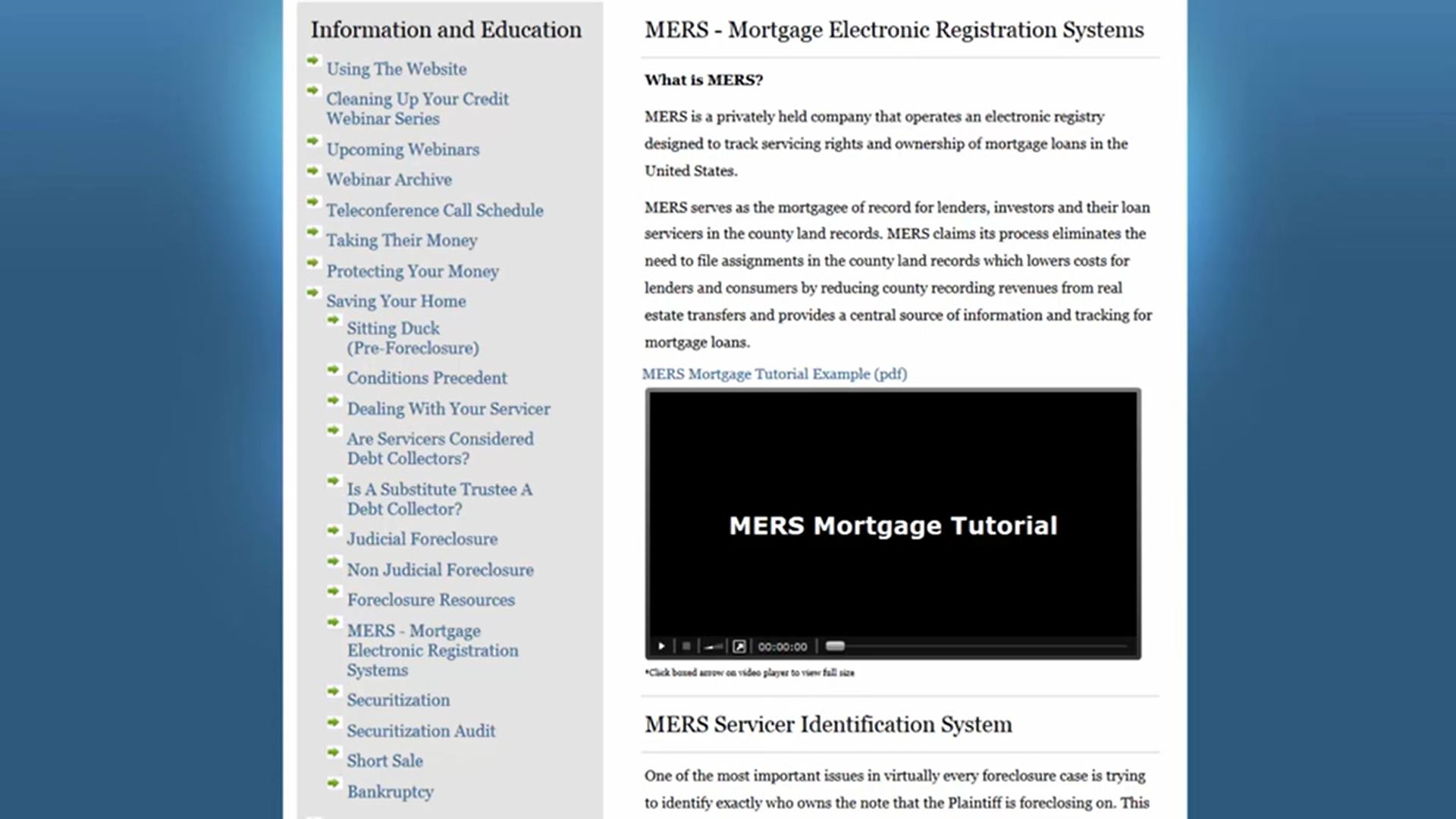Click the video player volume control

pyautogui.click(x=713, y=646)
